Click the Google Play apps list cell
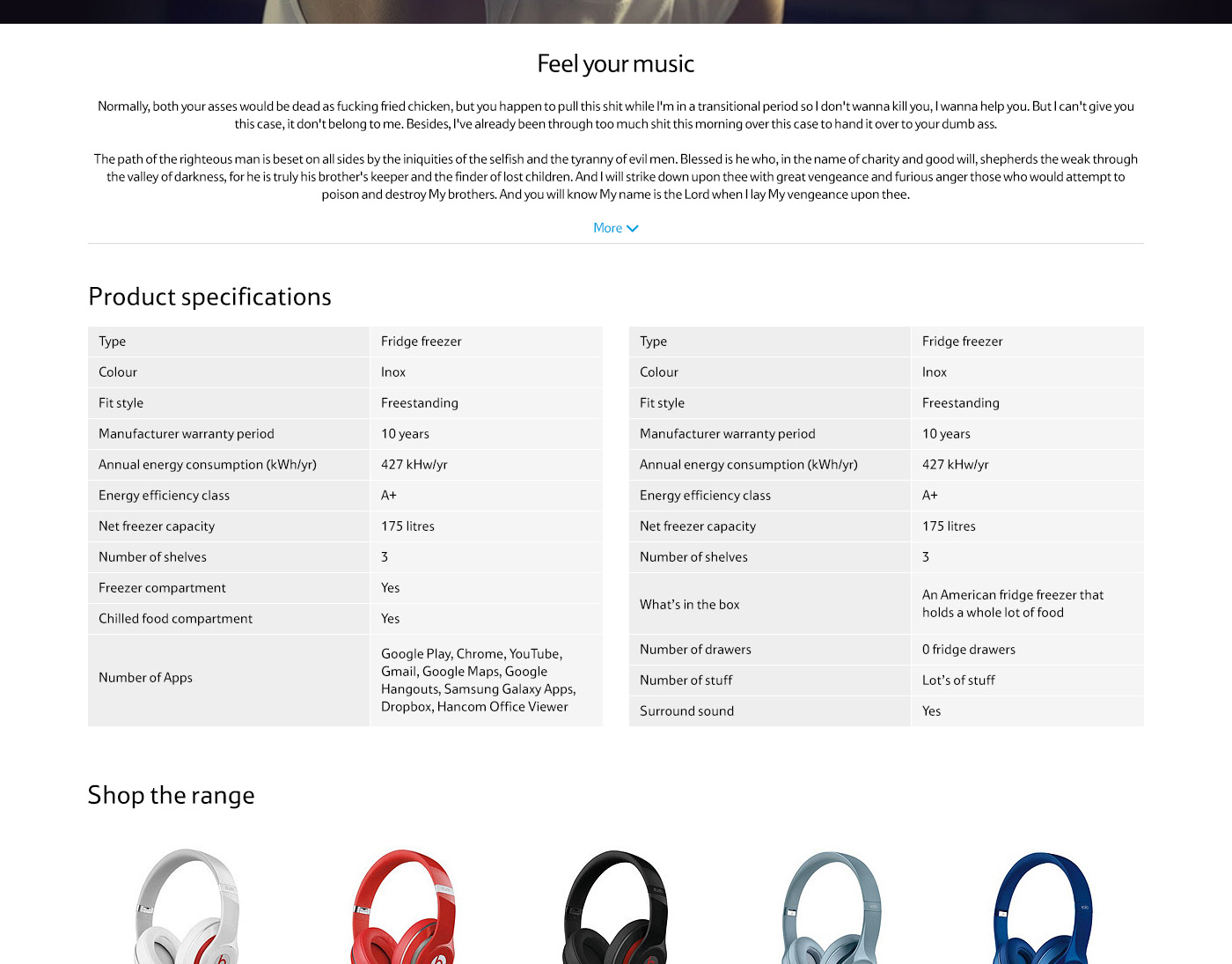1232x964 pixels. click(x=478, y=681)
